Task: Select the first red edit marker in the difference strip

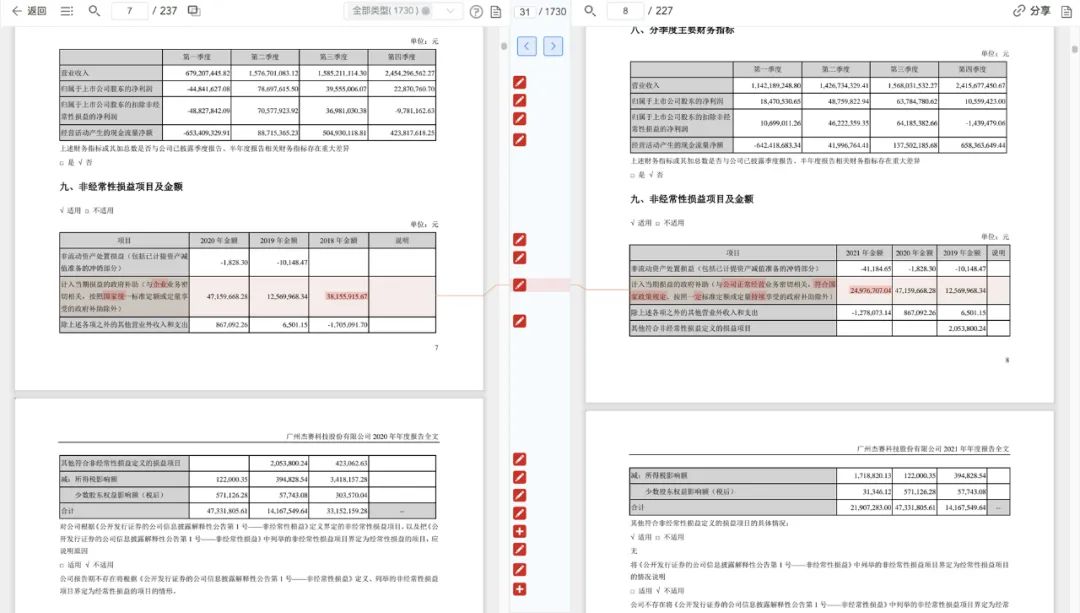Action: 520,83
